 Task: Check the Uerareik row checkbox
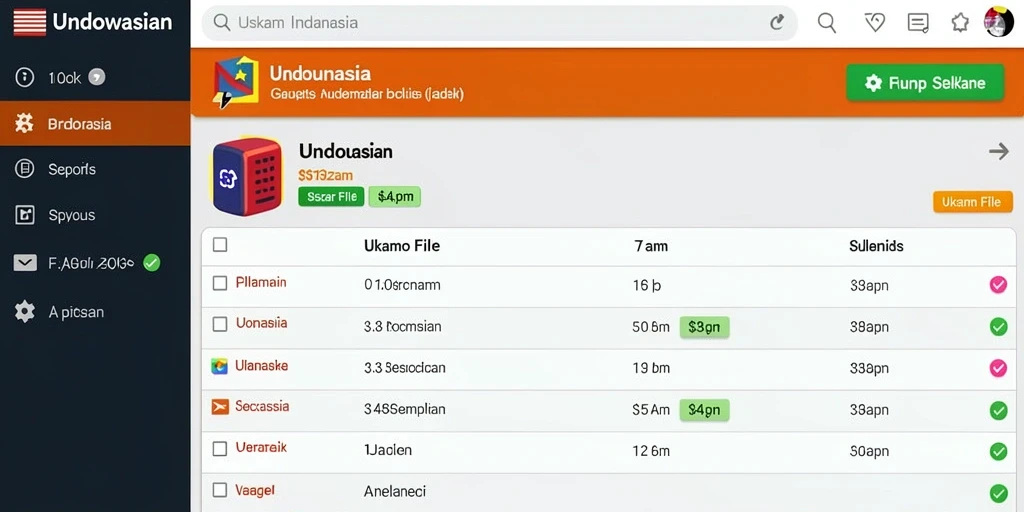220,449
